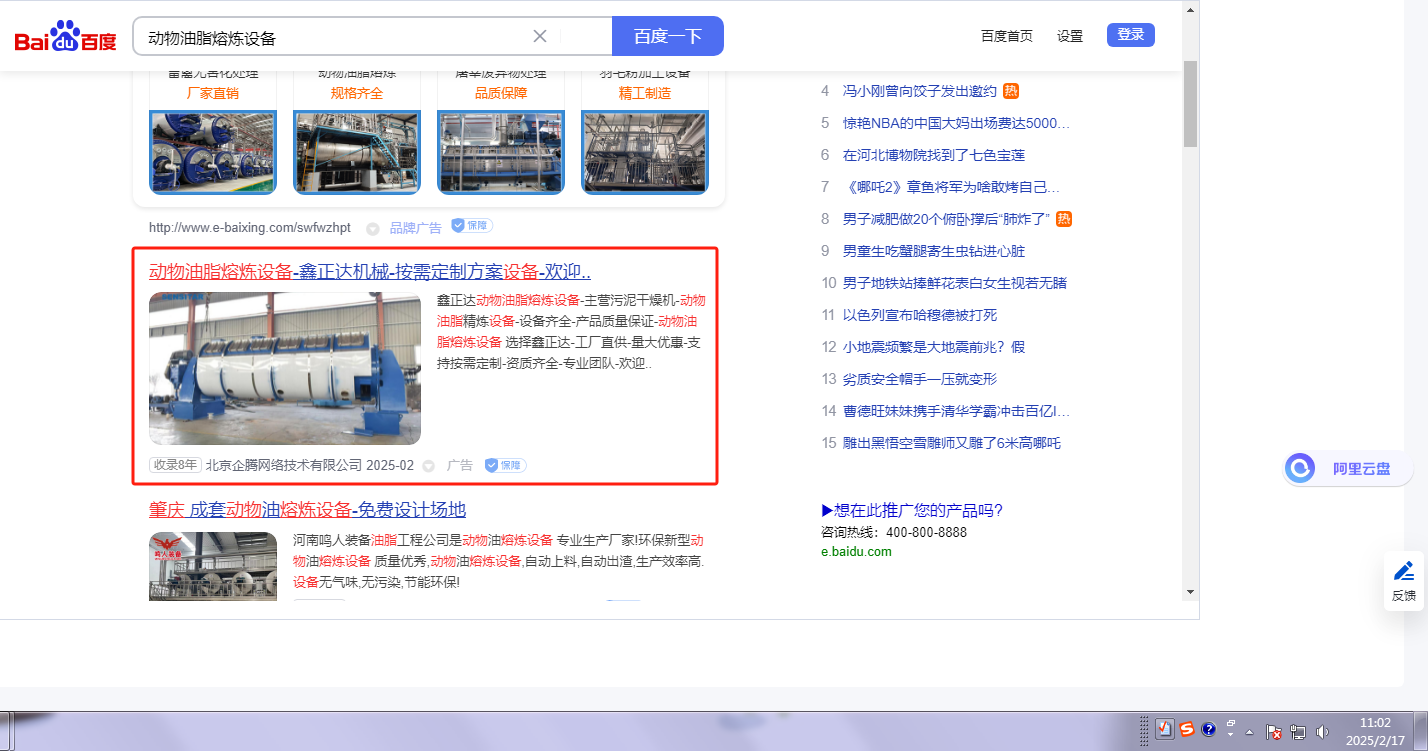Click the scrollbar down arrow
Screen dimensions: 1428x751
coord(1190,592)
